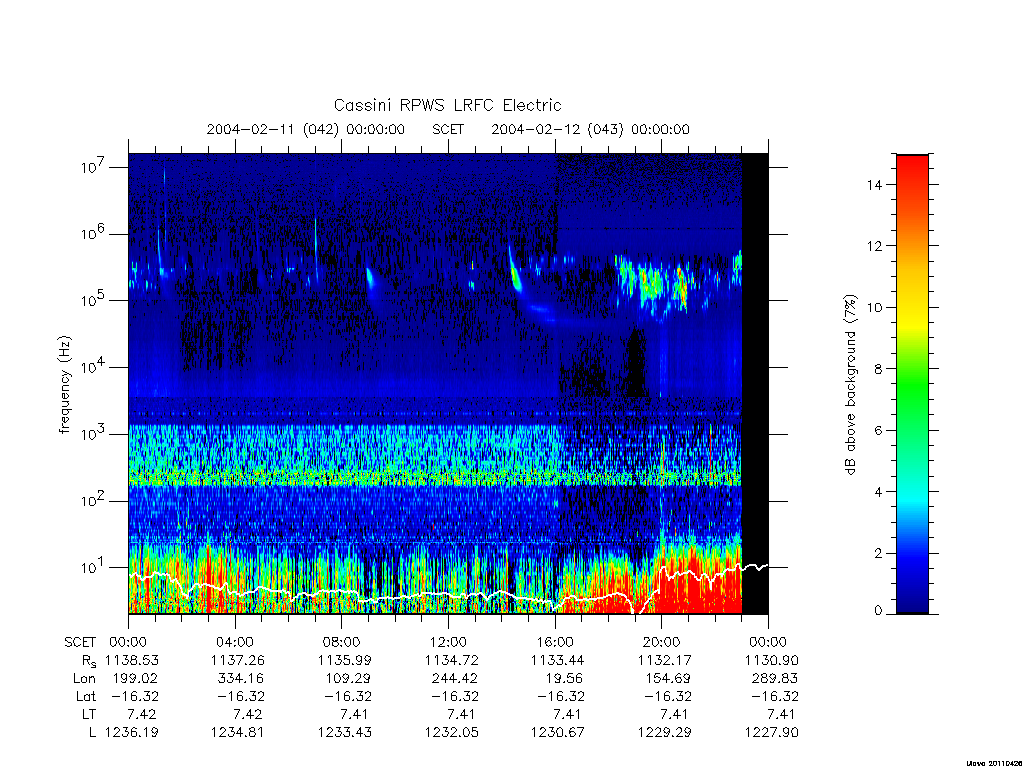Click the 14 dB tick label on color bar
The height and width of the screenshot is (768, 1024).
point(874,185)
